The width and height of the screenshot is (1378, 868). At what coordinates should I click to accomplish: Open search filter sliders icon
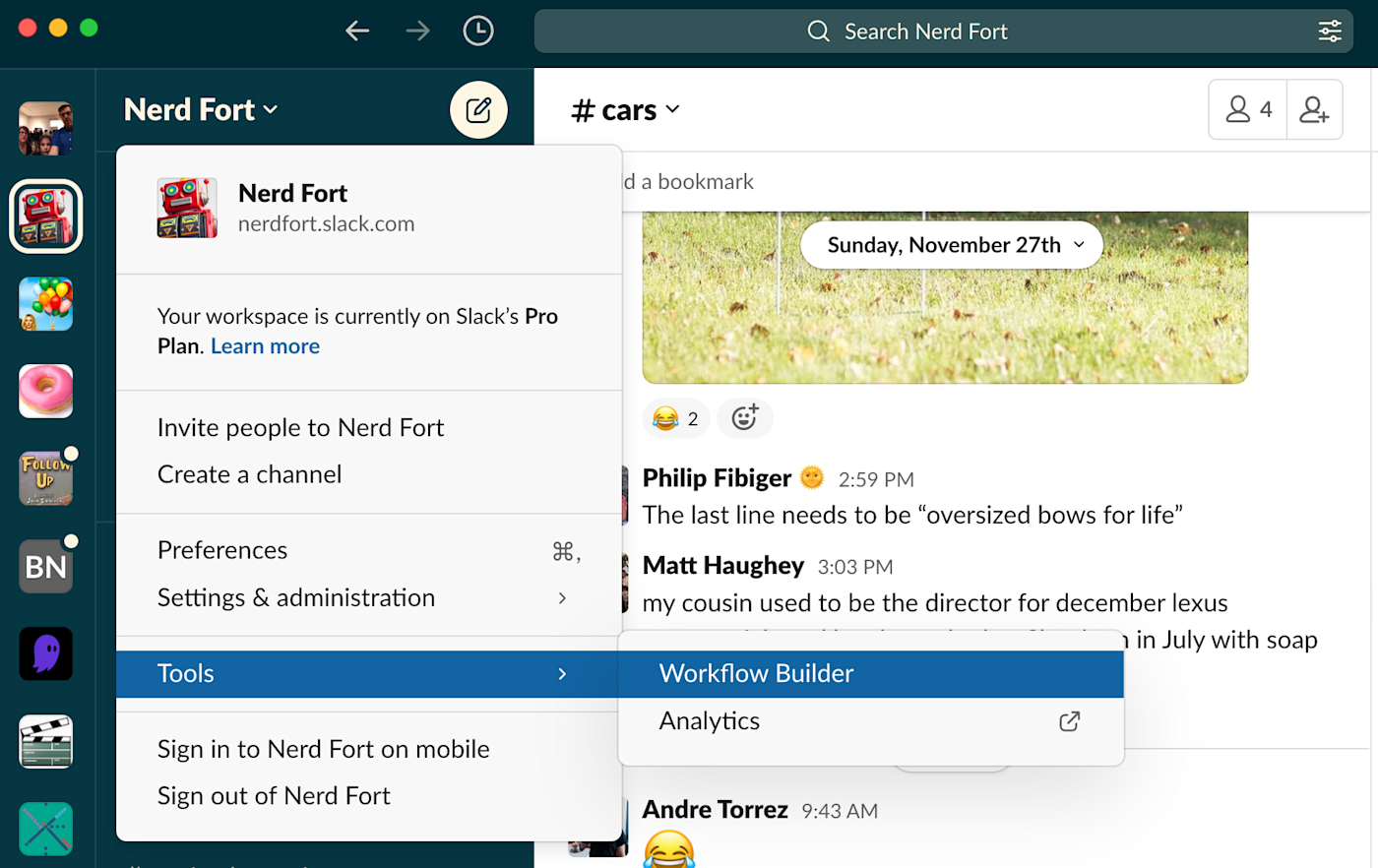1330,31
